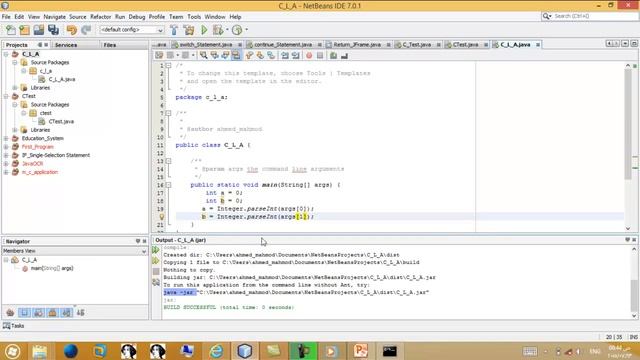Switch to switch_Statement.java editor tab

pyautogui.click(x=206, y=44)
